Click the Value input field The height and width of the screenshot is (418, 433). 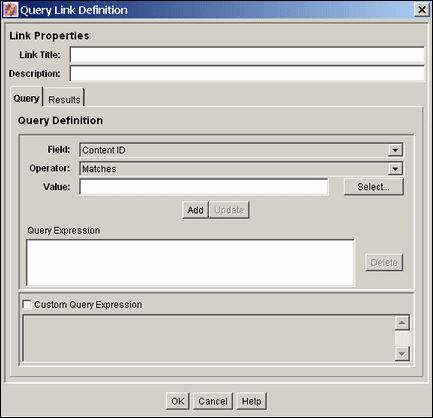[x=204, y=187]
